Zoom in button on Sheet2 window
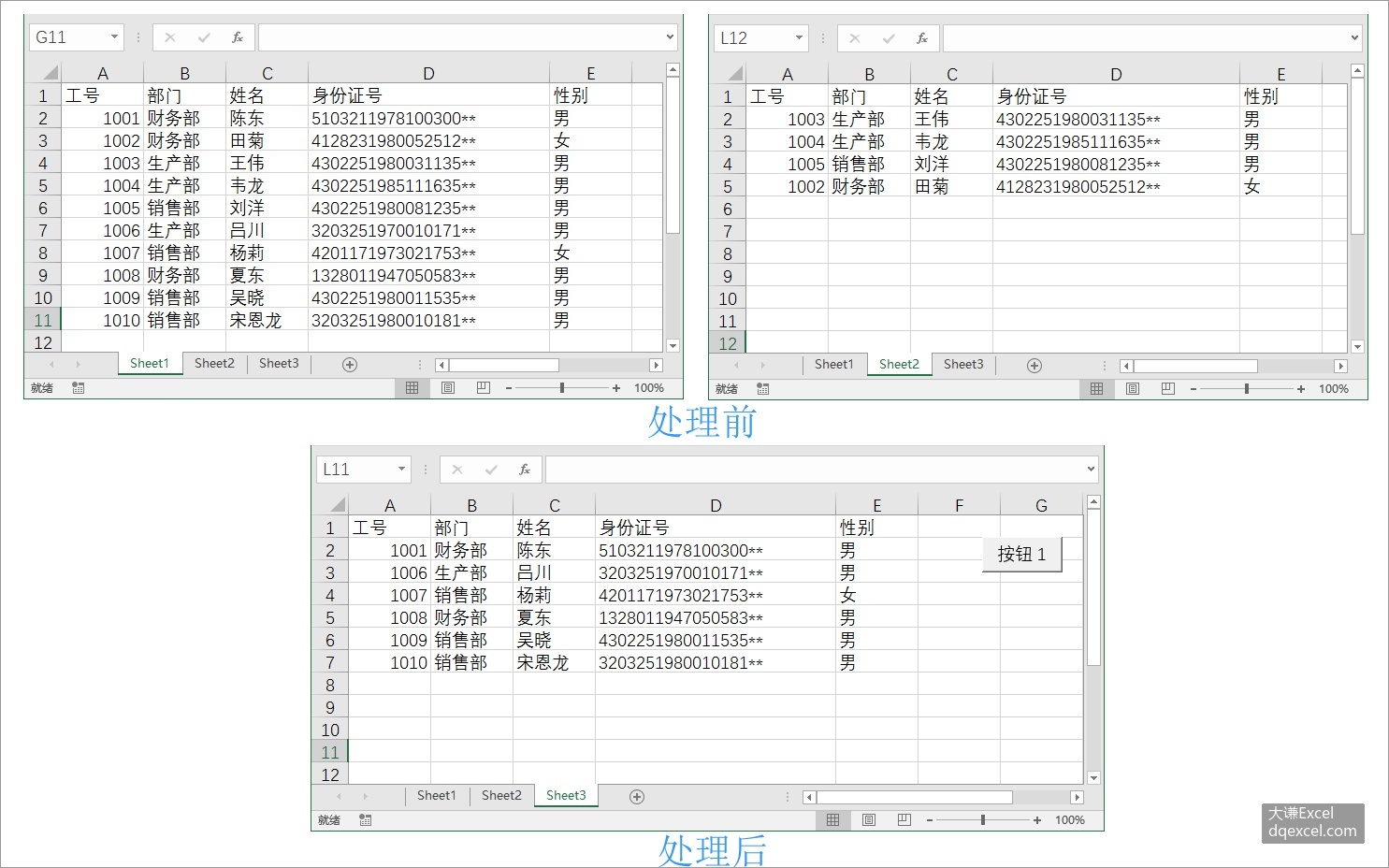Viewport: 1389px width, 868px height. point(1301,389)
